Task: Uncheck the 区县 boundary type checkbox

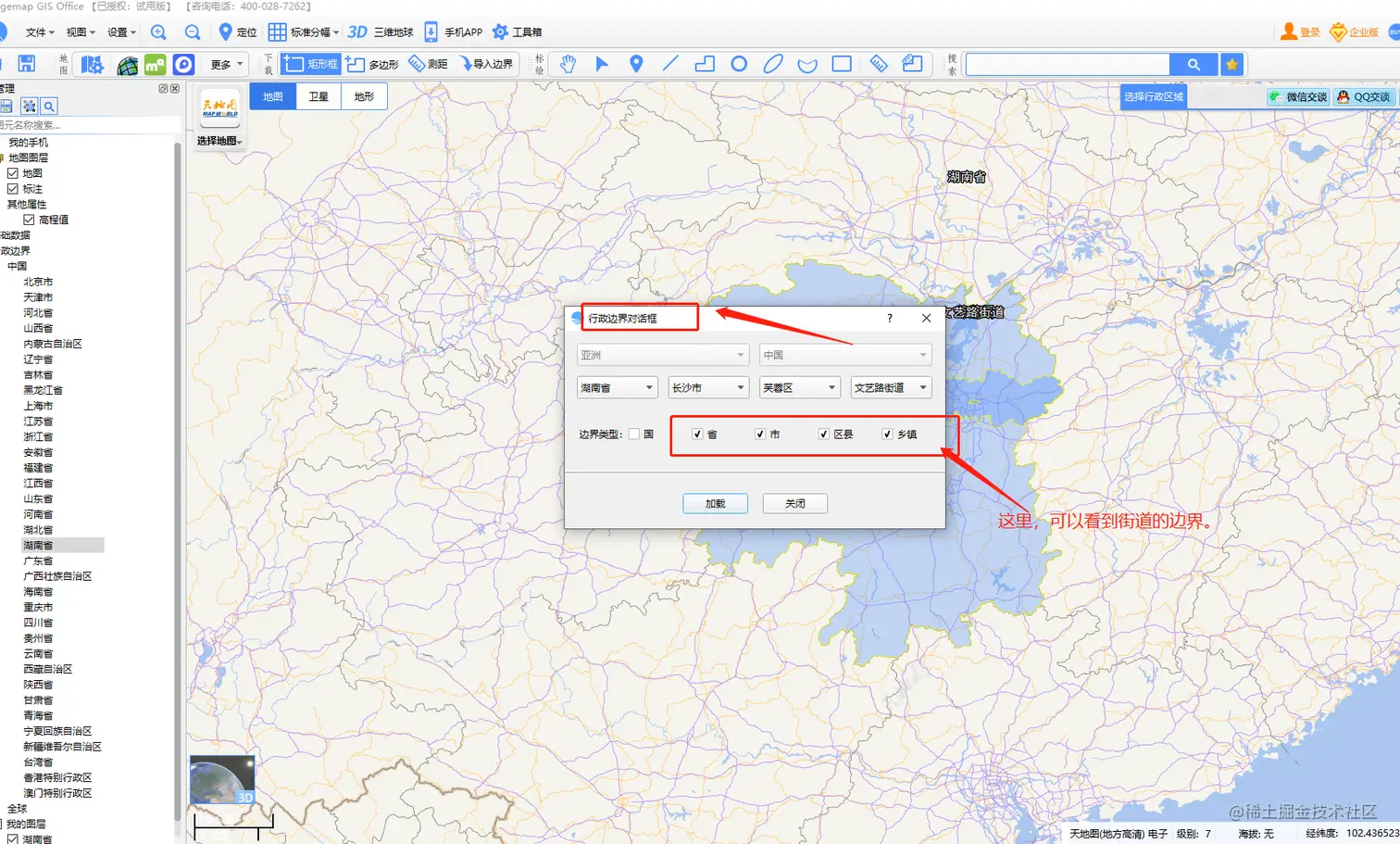Action: click(823, 434)
